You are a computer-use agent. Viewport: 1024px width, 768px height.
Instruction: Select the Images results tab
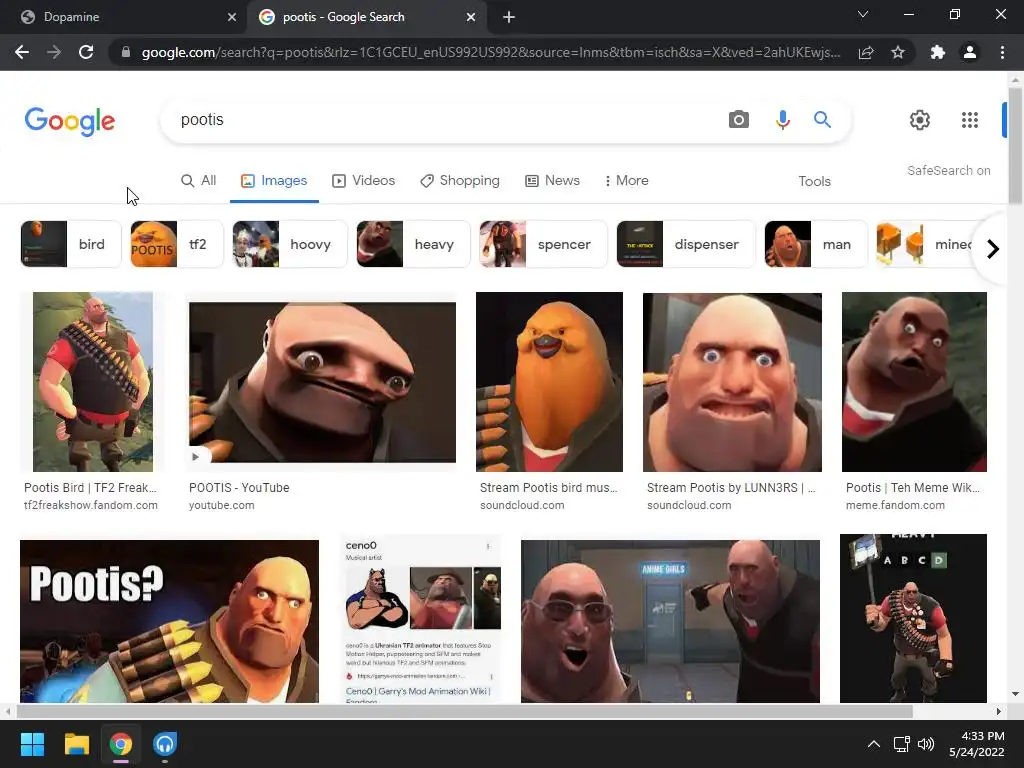274,180
